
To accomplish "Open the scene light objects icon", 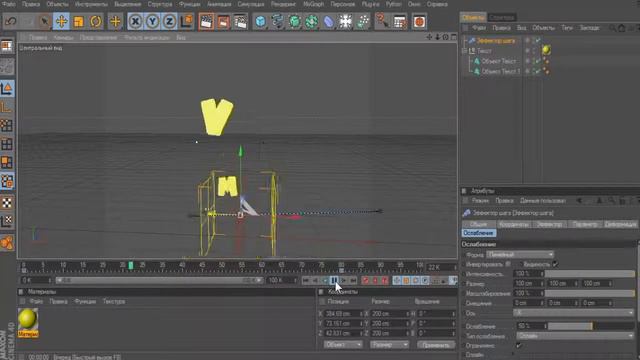I will click(x=345, y=21).
